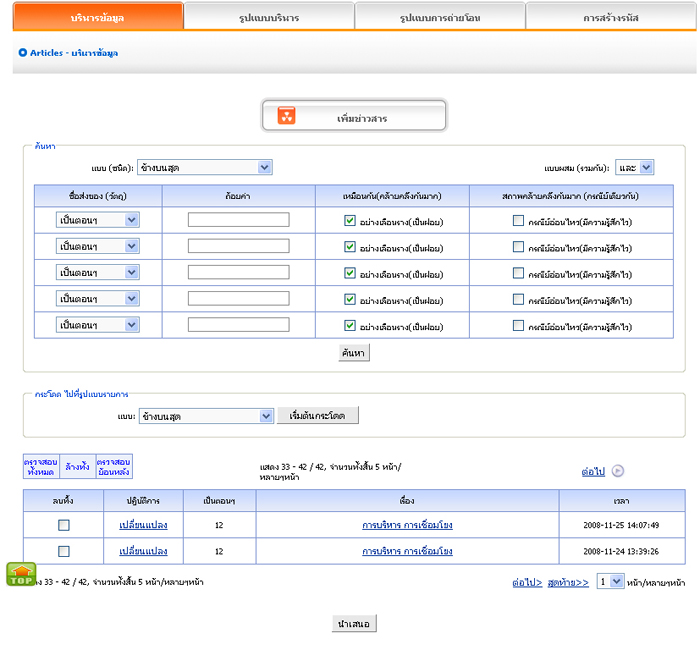Image resolution: width=700 pixels, height=650 pixels.
Task: Check the first row's กรณีอ่อนไหว checkbox
Action: (518, 220)
